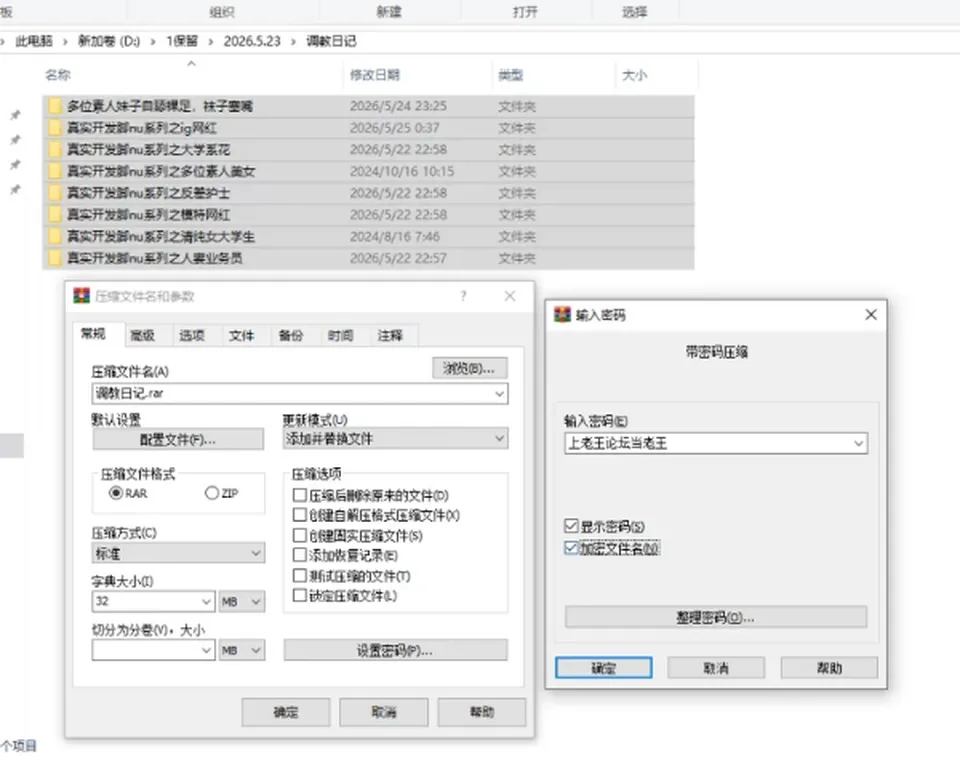
Task: Open the password history dropdown arrow
Action: [x=858, y=443]
